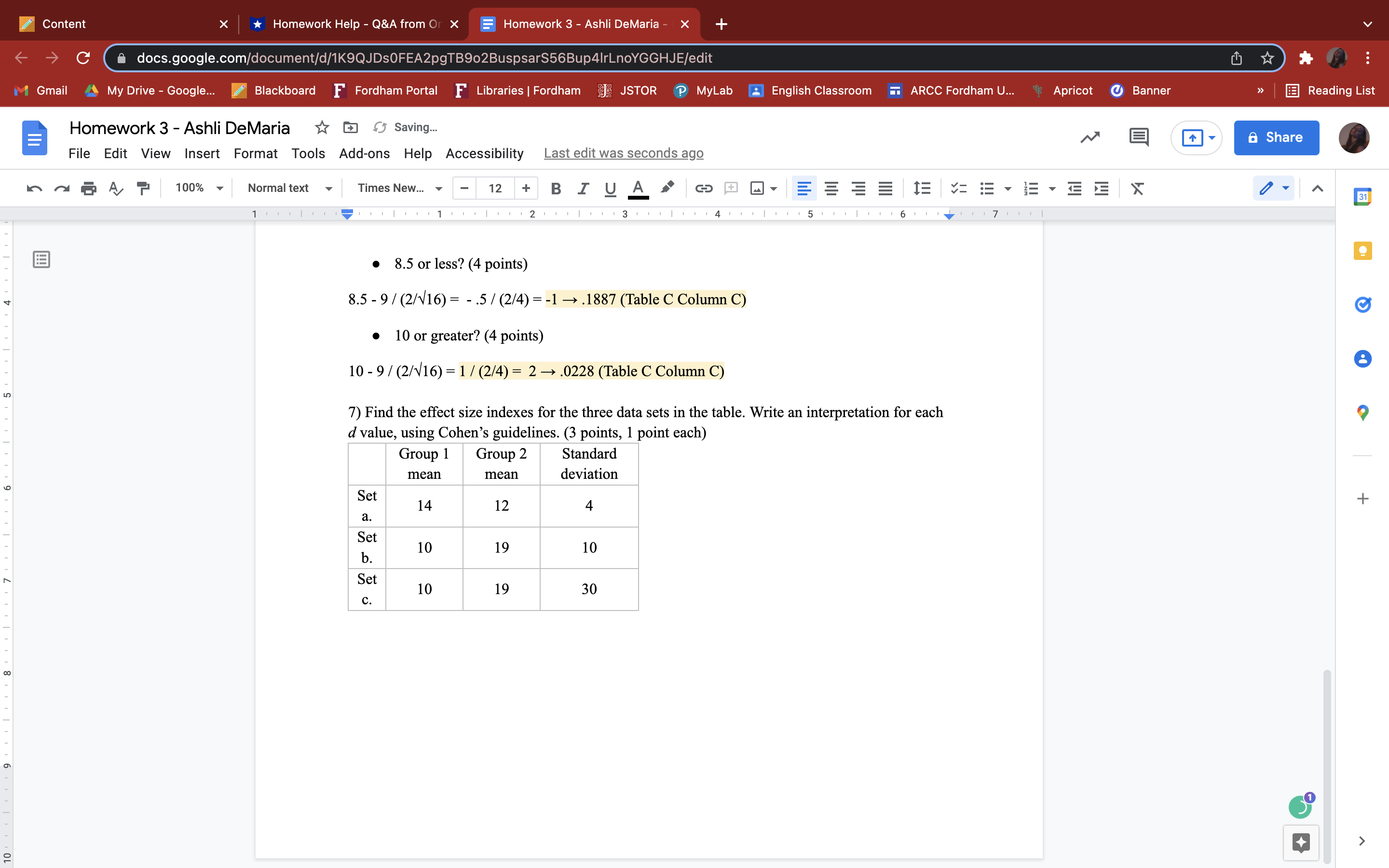This screenshot has height=868, width=1389.
Task: Open the Format menu
Action: 256,153
